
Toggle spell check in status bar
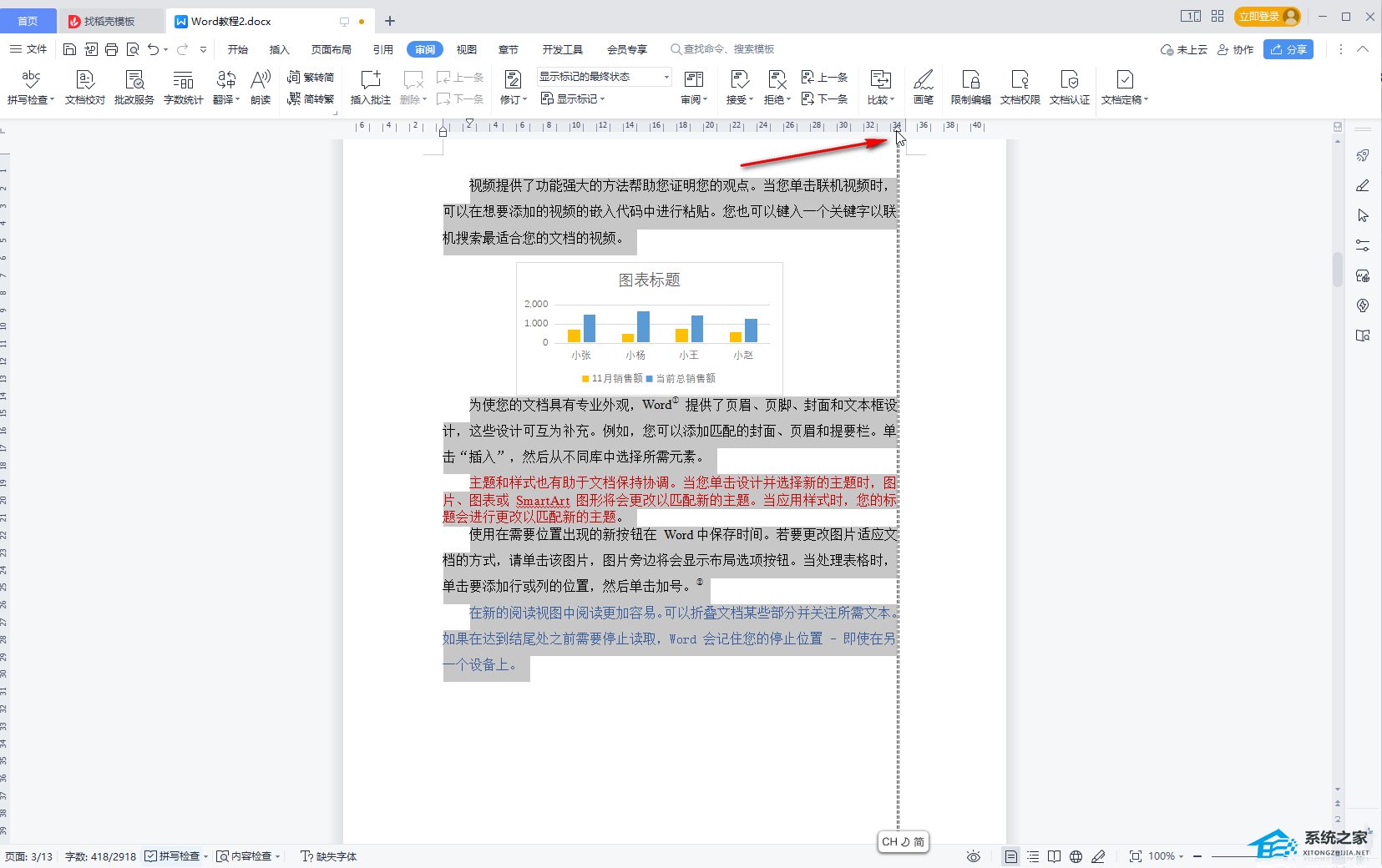172,856
